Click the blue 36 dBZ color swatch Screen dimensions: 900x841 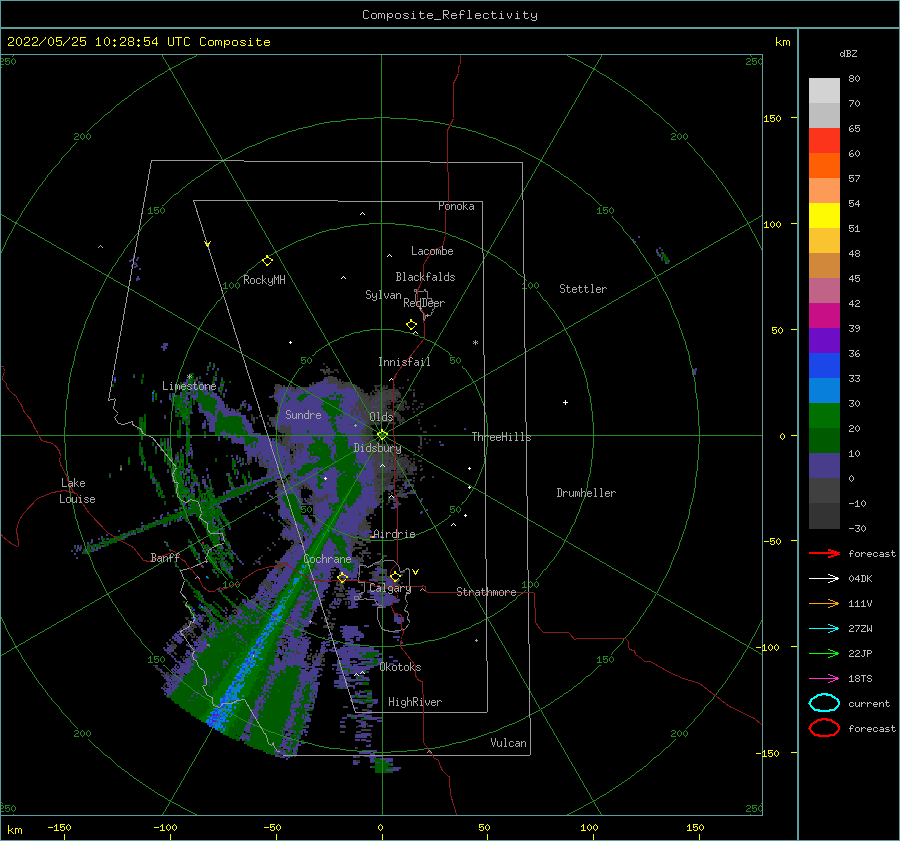[824, 365]
